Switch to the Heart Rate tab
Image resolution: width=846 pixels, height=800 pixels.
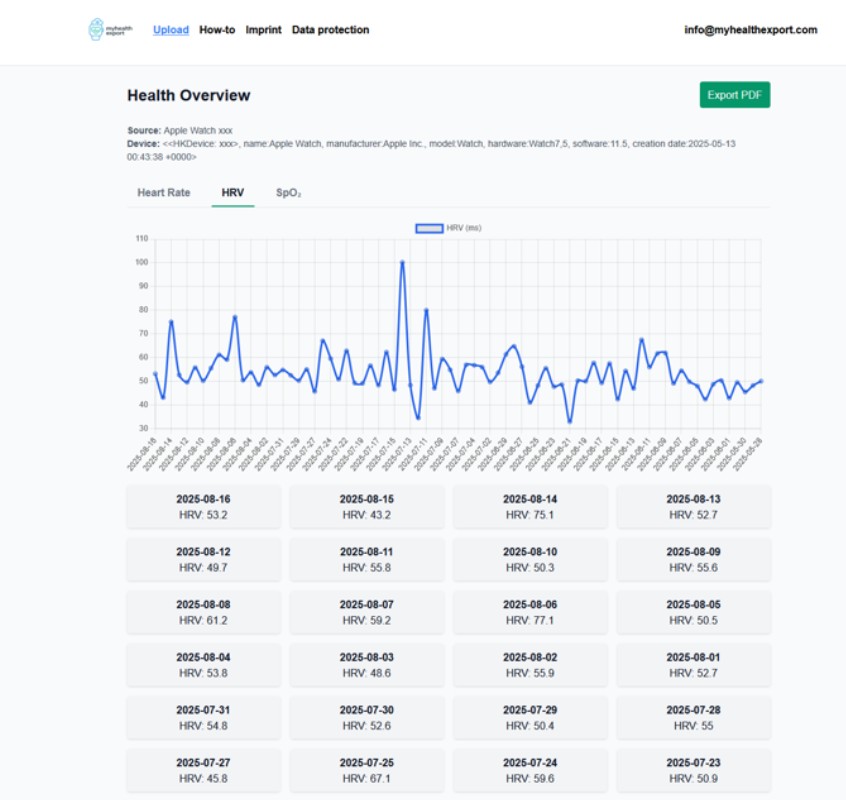pos(163,192)
